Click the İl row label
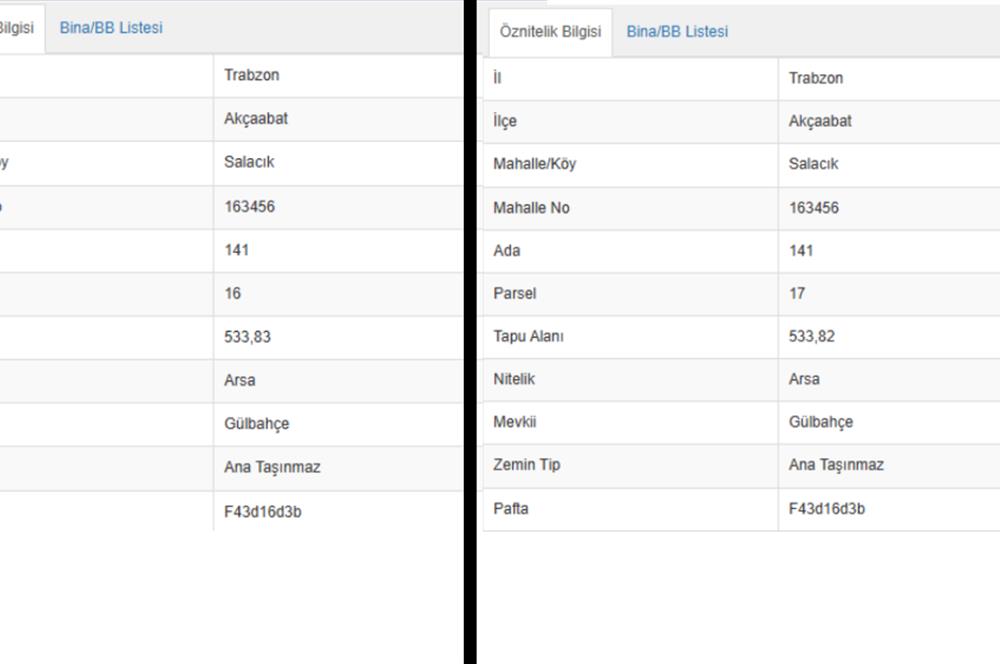This screenshot has height=664, width=1000. coord(498,78)
